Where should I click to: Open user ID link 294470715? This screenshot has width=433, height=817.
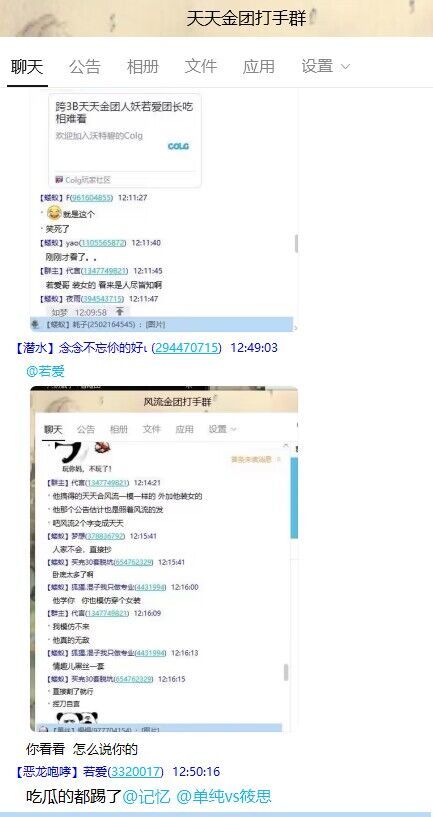coord(187,348)
